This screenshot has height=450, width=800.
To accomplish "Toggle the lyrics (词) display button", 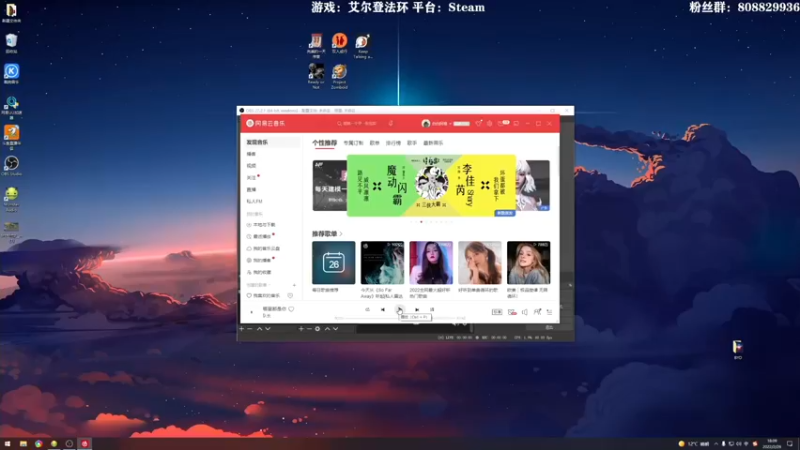I will pyautogui.click(x=432, y=310).
